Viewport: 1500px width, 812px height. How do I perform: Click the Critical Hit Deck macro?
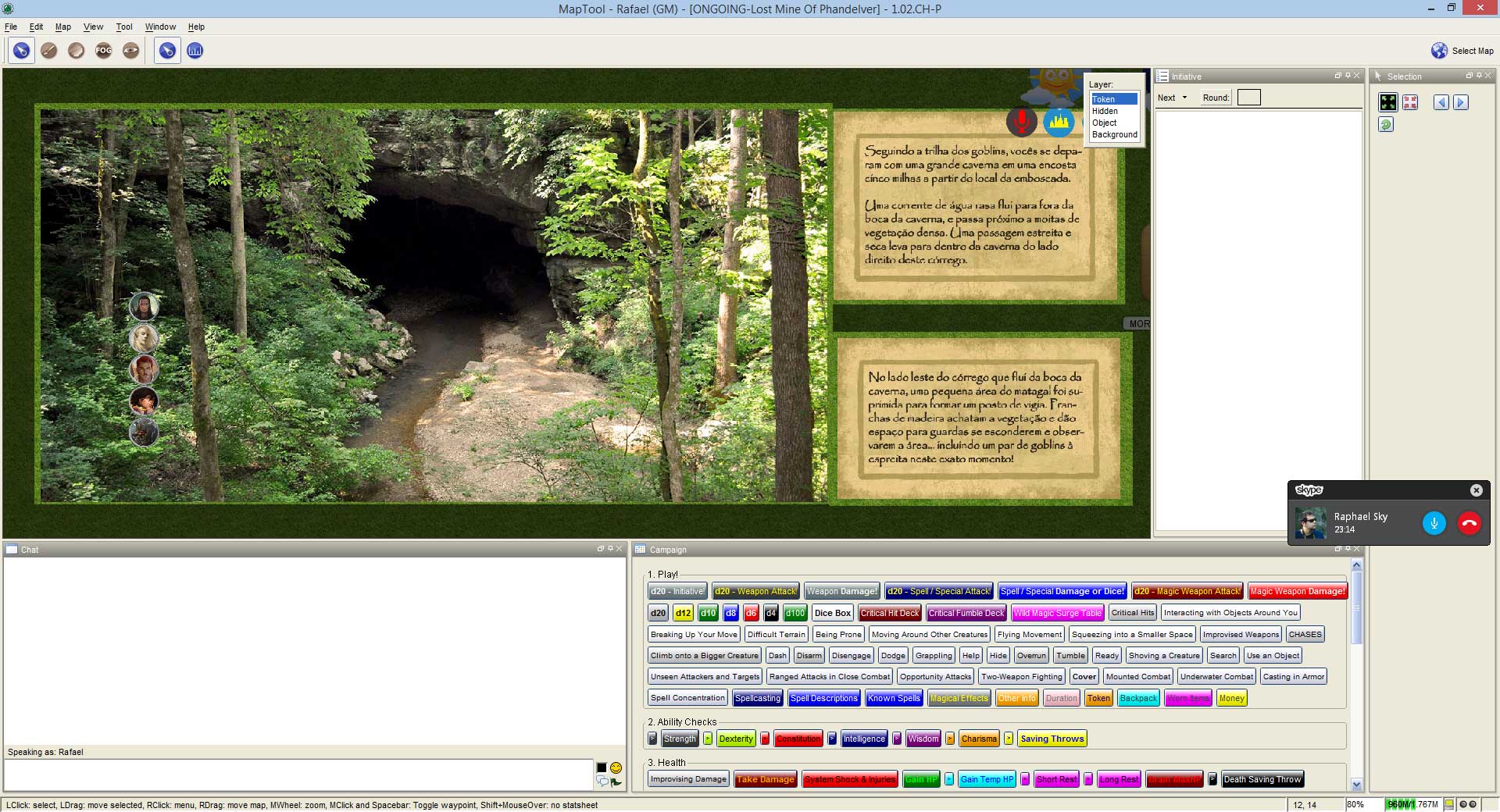point(890,613)
